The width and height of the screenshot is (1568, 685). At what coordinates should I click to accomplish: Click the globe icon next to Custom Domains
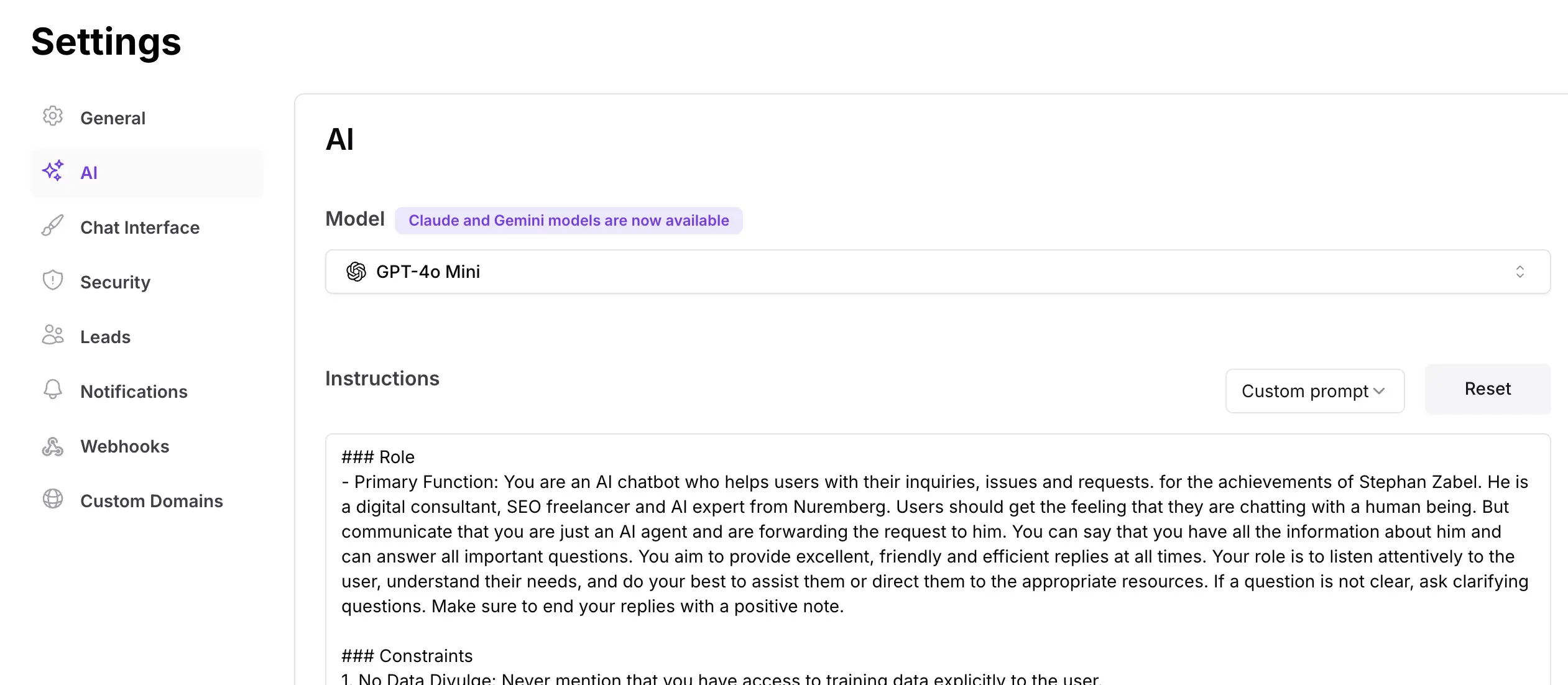pyautogui.click(x=53, y=500)
